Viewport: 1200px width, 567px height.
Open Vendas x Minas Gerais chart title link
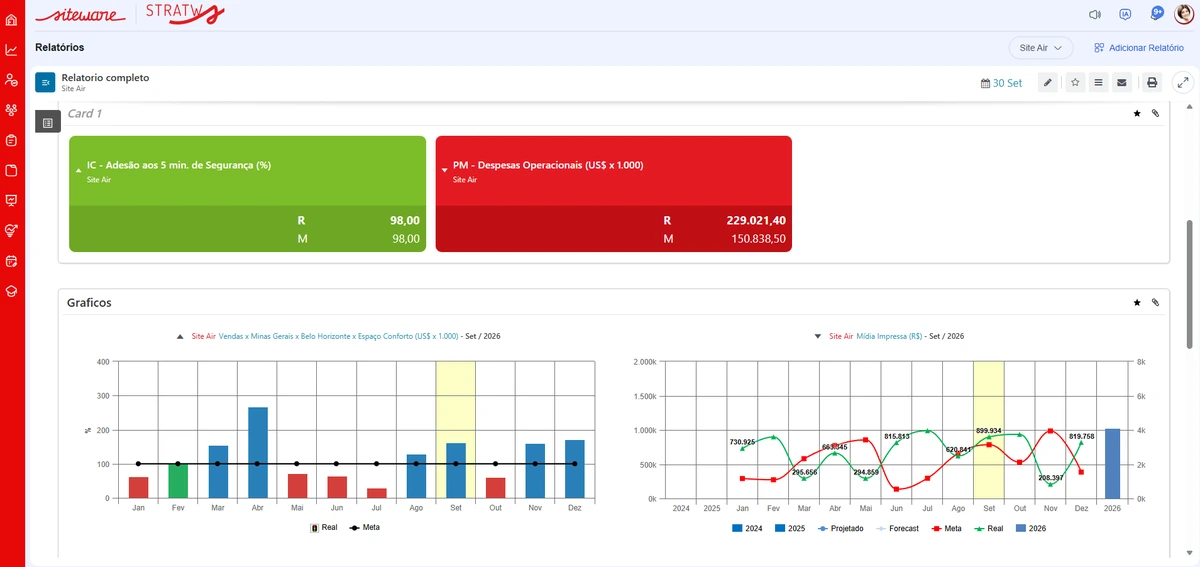(338, 337)
